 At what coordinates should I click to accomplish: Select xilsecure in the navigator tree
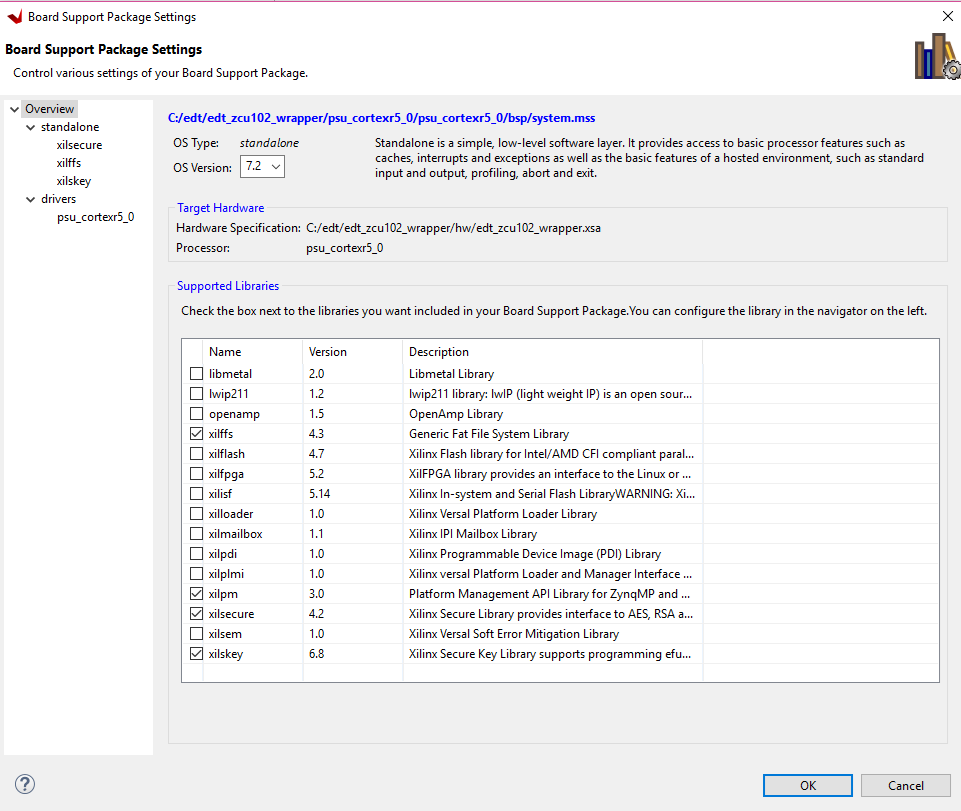[79, 145]
